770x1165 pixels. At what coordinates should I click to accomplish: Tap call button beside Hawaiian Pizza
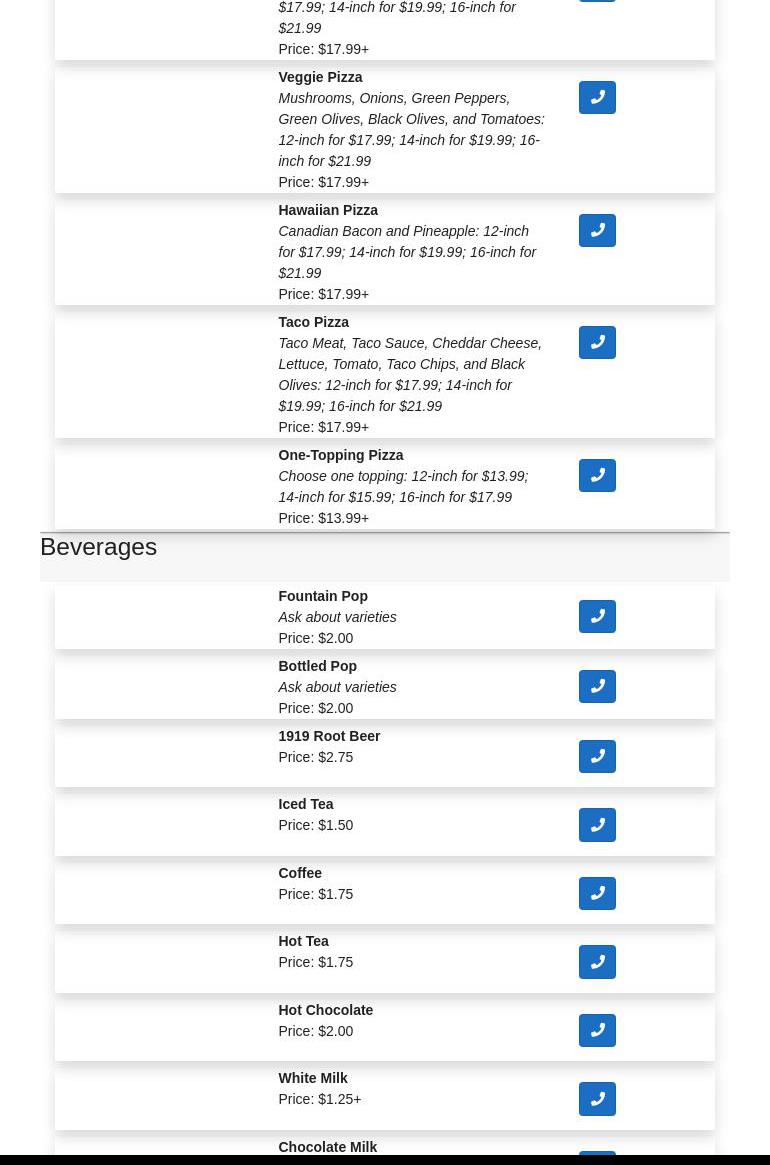pyautogui.click(x=597, y=231)
